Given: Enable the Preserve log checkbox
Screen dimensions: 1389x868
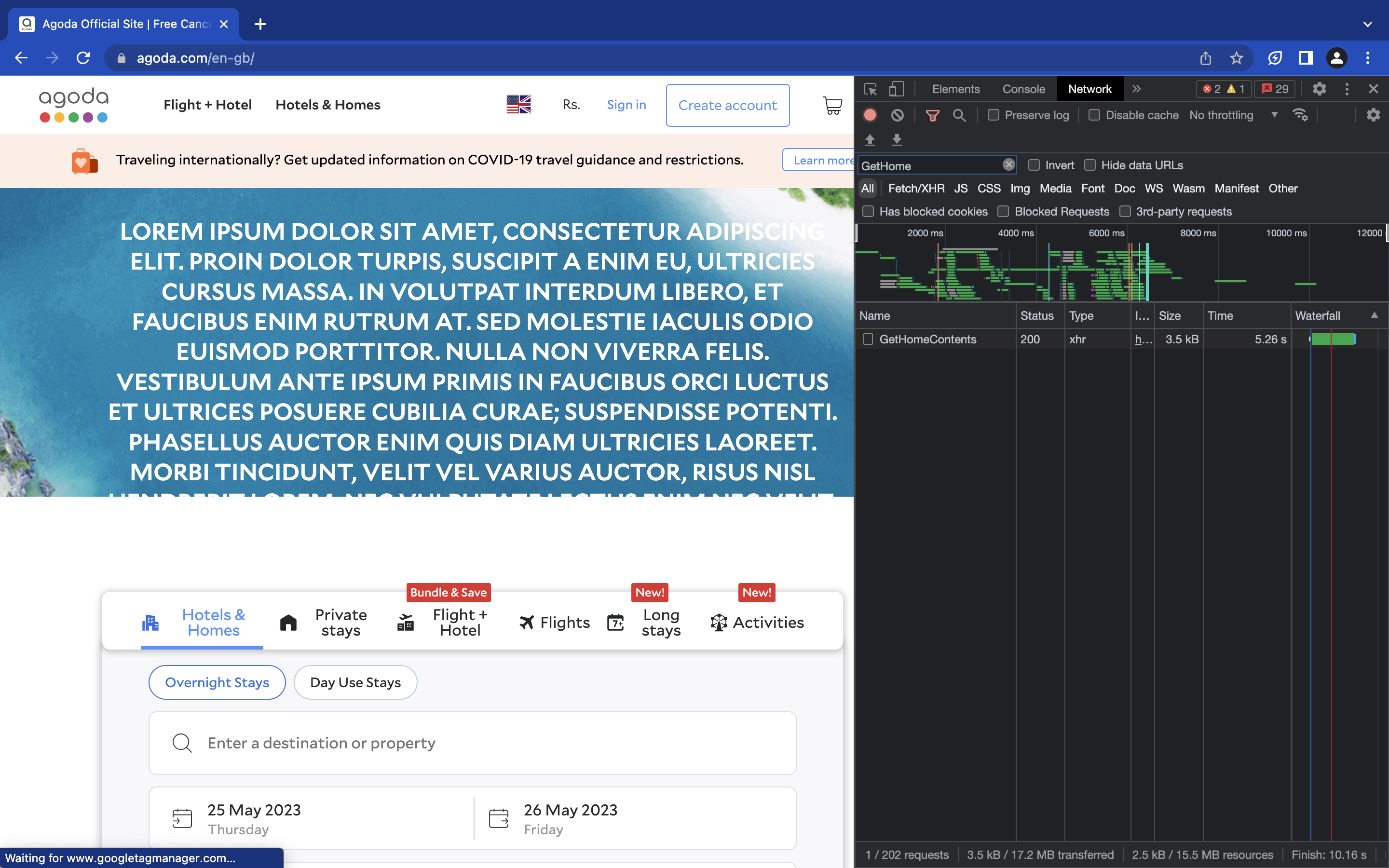Looking at the screenshot, I should (994, 115).
